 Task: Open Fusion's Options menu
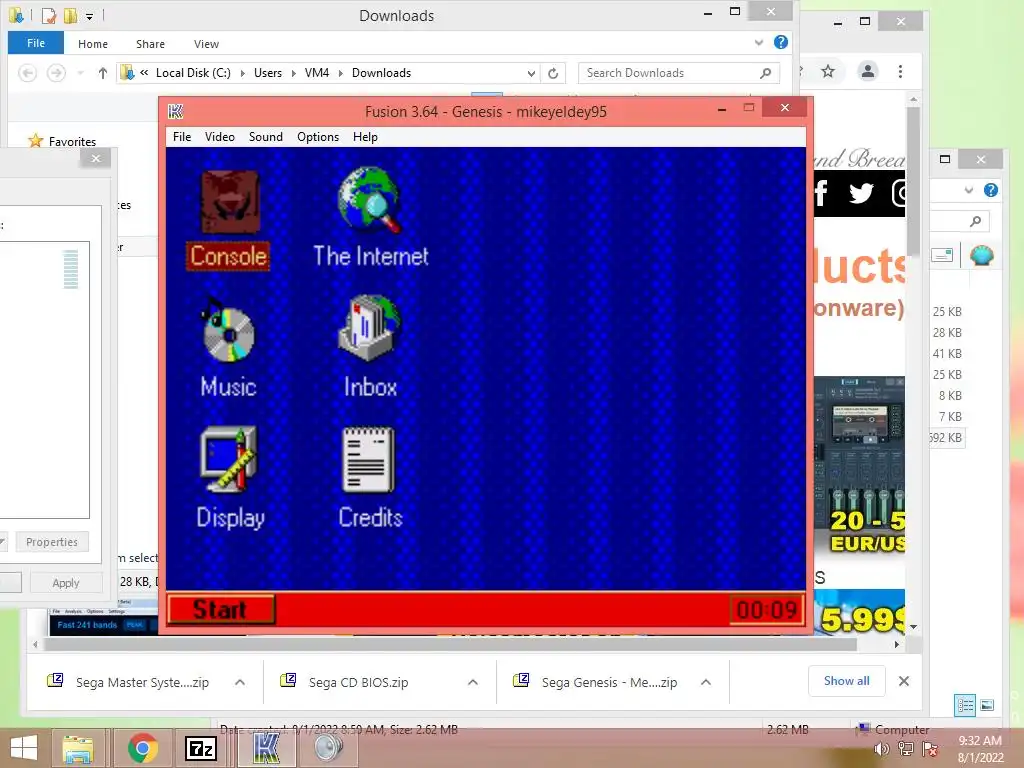click(x=317, y=136)
